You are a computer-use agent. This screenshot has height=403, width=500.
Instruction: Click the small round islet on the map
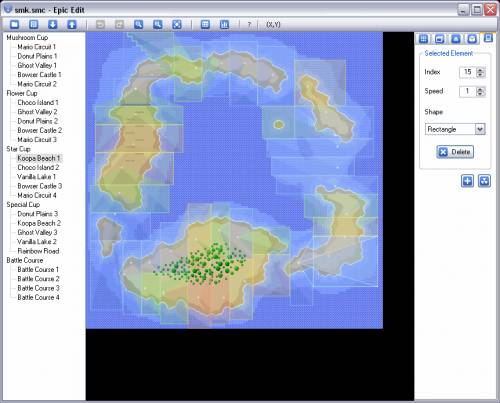279,125
